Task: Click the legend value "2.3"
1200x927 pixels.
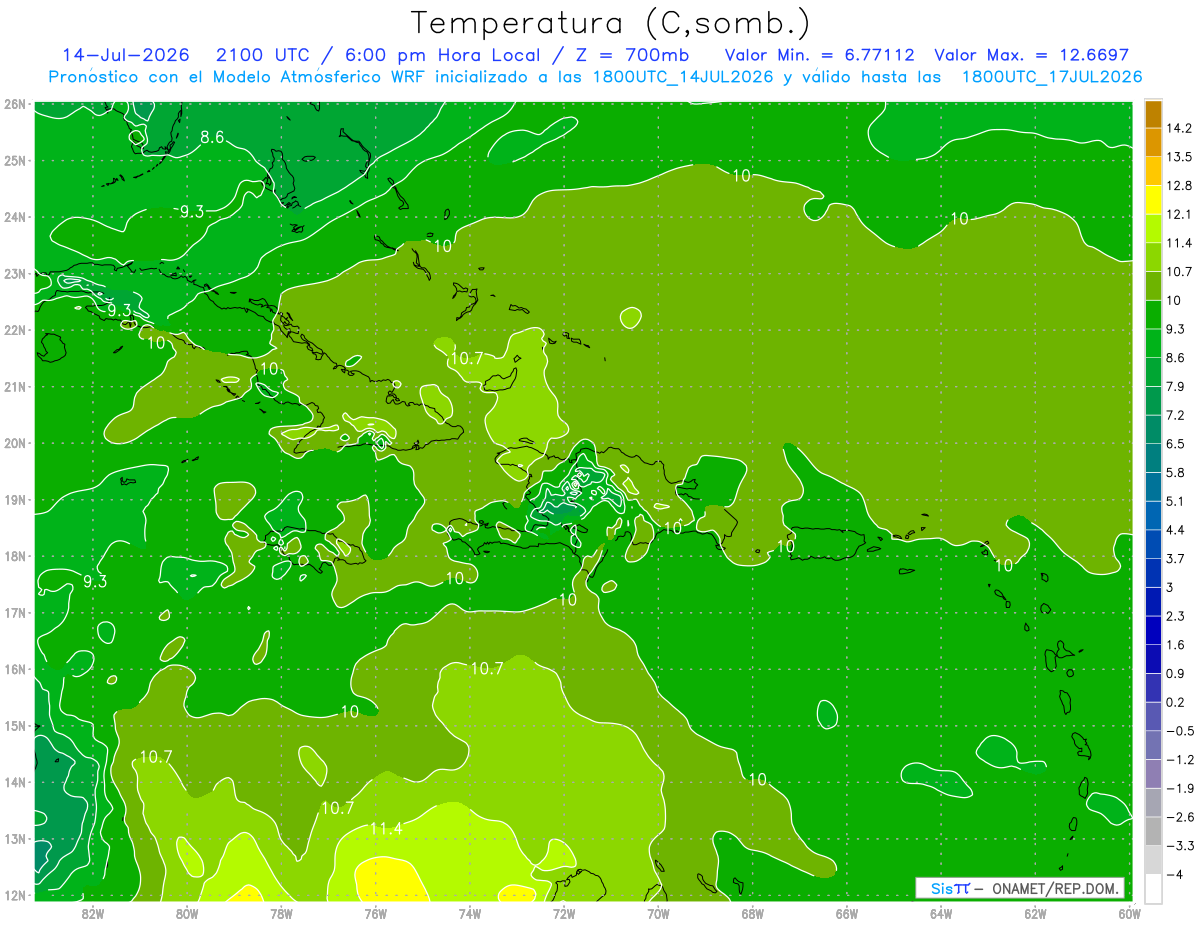Action: coord(1176,616)
